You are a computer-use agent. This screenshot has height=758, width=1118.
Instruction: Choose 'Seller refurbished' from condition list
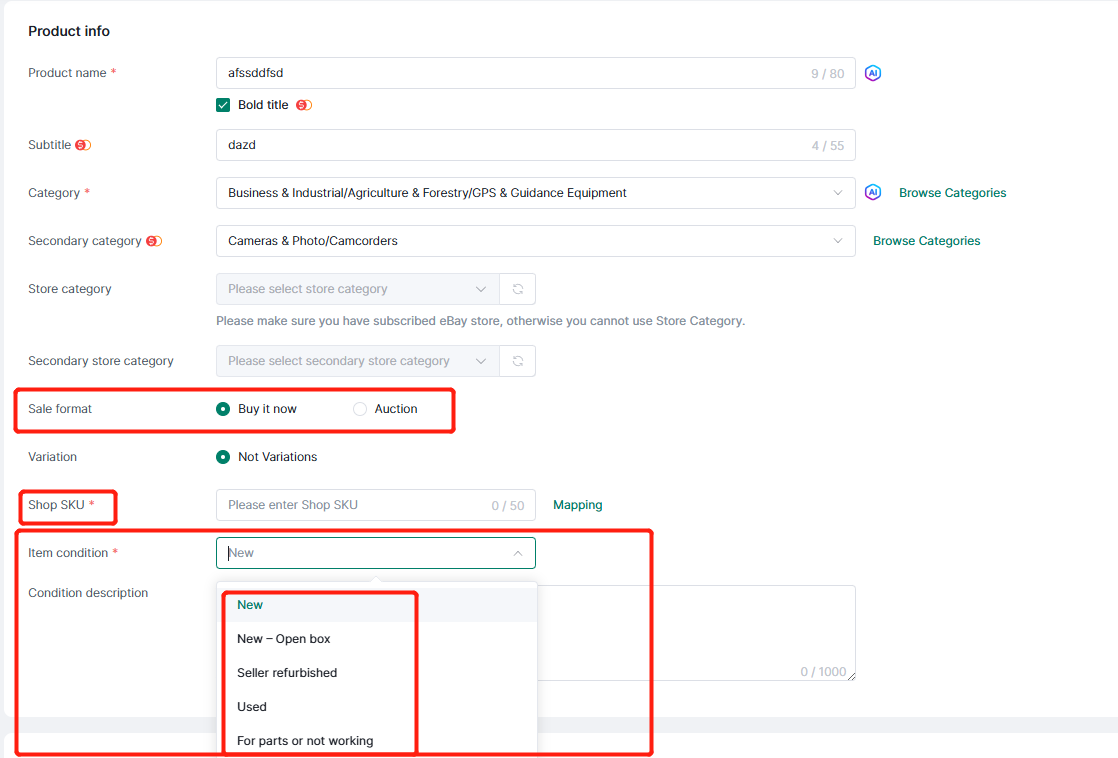[x=287, y=673]
